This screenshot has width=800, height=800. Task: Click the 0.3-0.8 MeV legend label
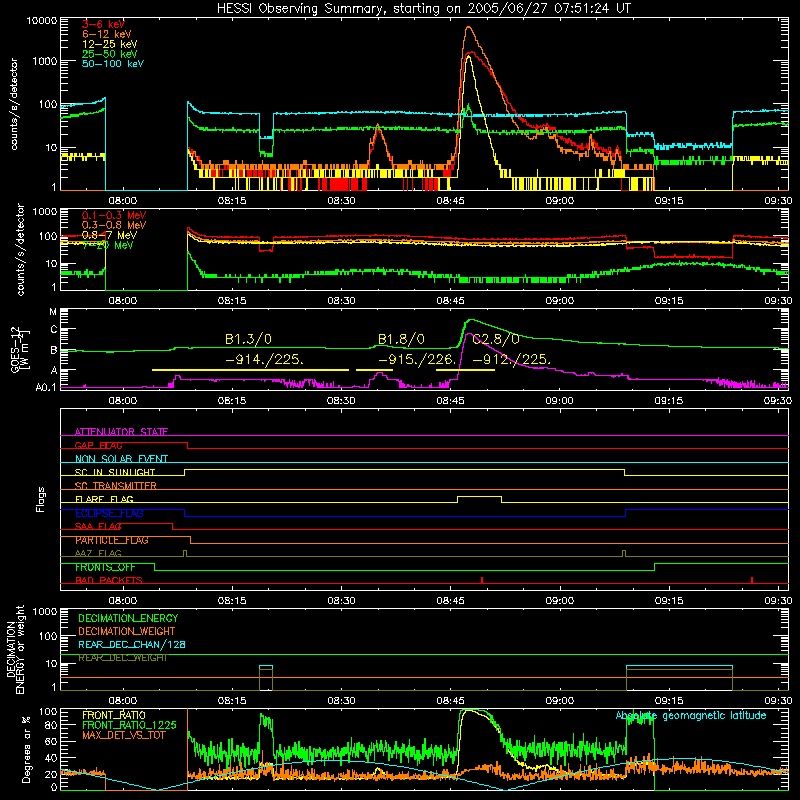(x=114, y=225)
